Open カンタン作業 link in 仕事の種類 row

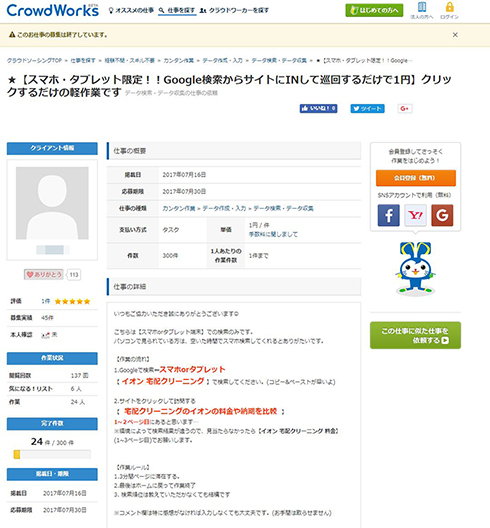click(x=178, y=208)
